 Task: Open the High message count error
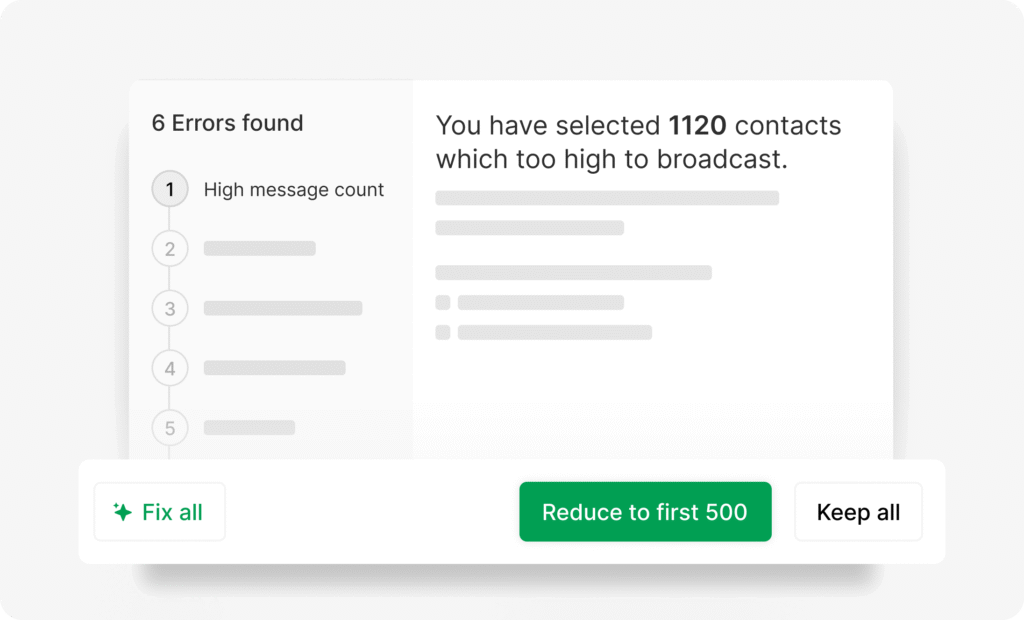click(x=293, y=189)
